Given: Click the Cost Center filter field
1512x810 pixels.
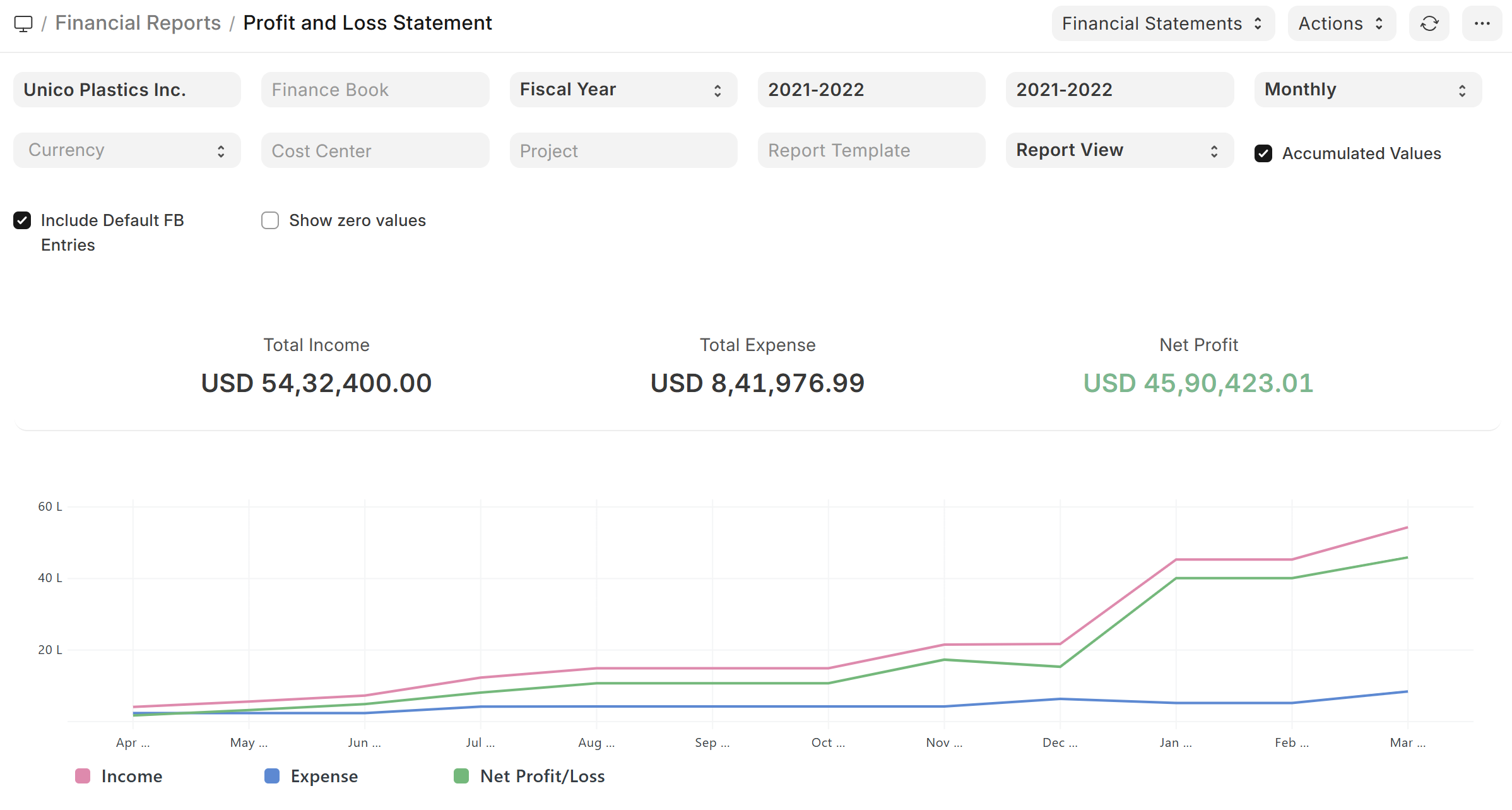Looking at the screenshot, I should (375, 150).
